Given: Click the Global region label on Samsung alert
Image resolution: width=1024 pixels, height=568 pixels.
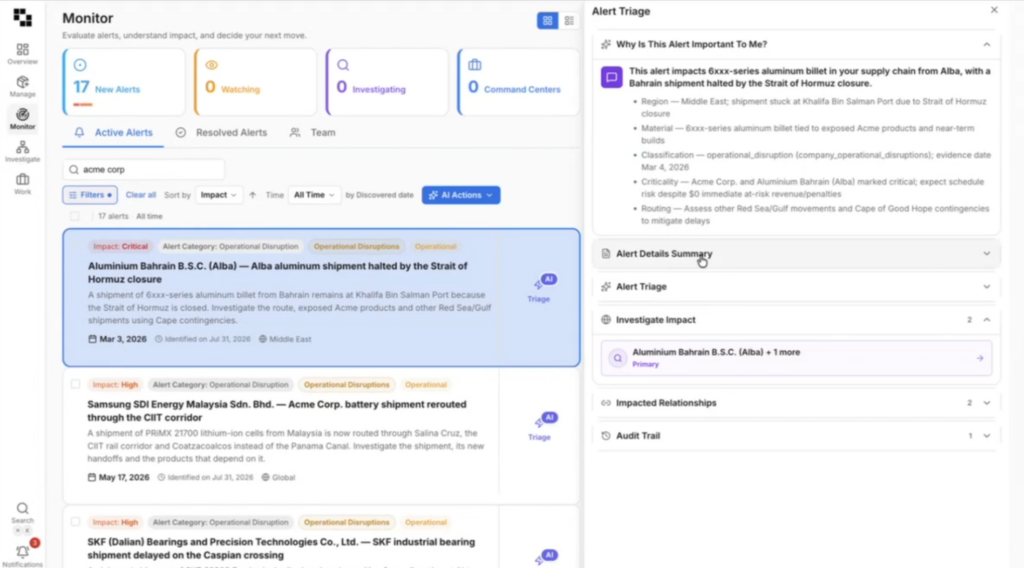Looking at the screenshot, I should click(279, 477).
